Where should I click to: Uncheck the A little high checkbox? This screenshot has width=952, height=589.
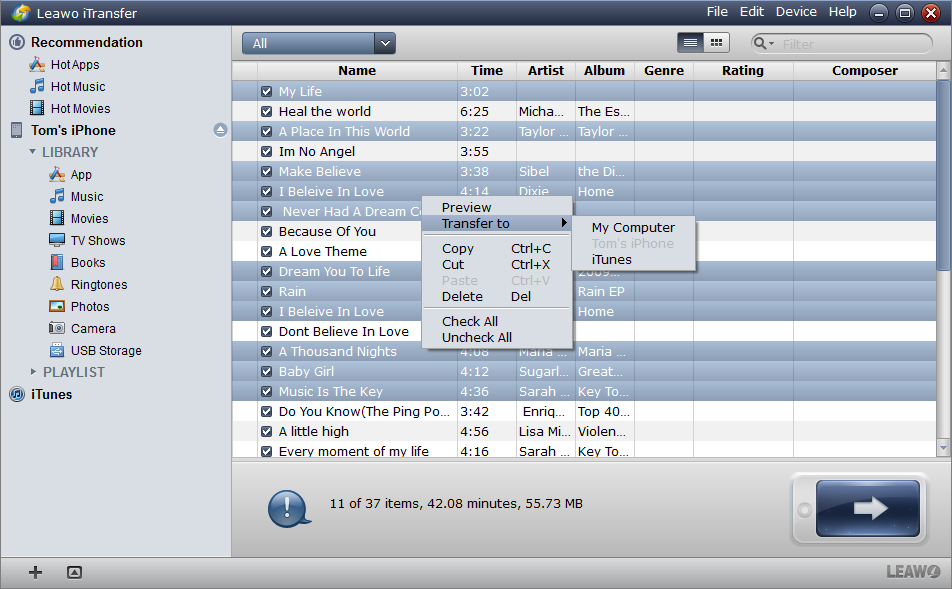tap(267, 432)
